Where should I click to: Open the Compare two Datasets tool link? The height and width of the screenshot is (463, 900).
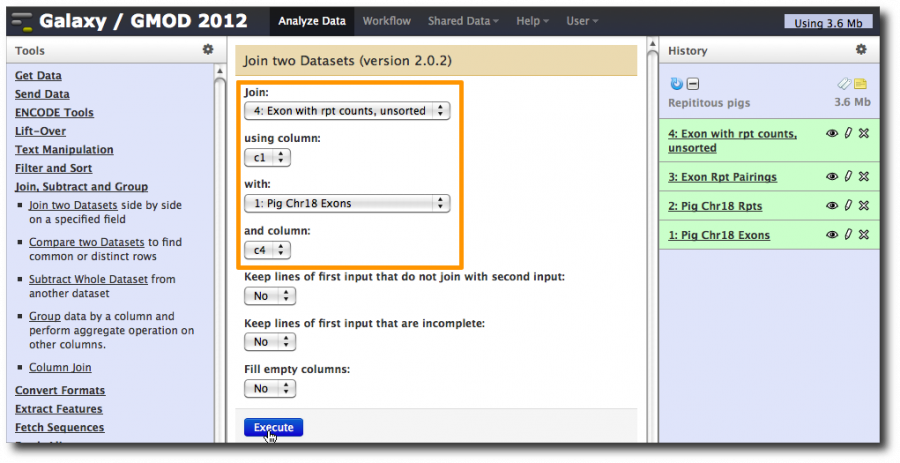87,242
